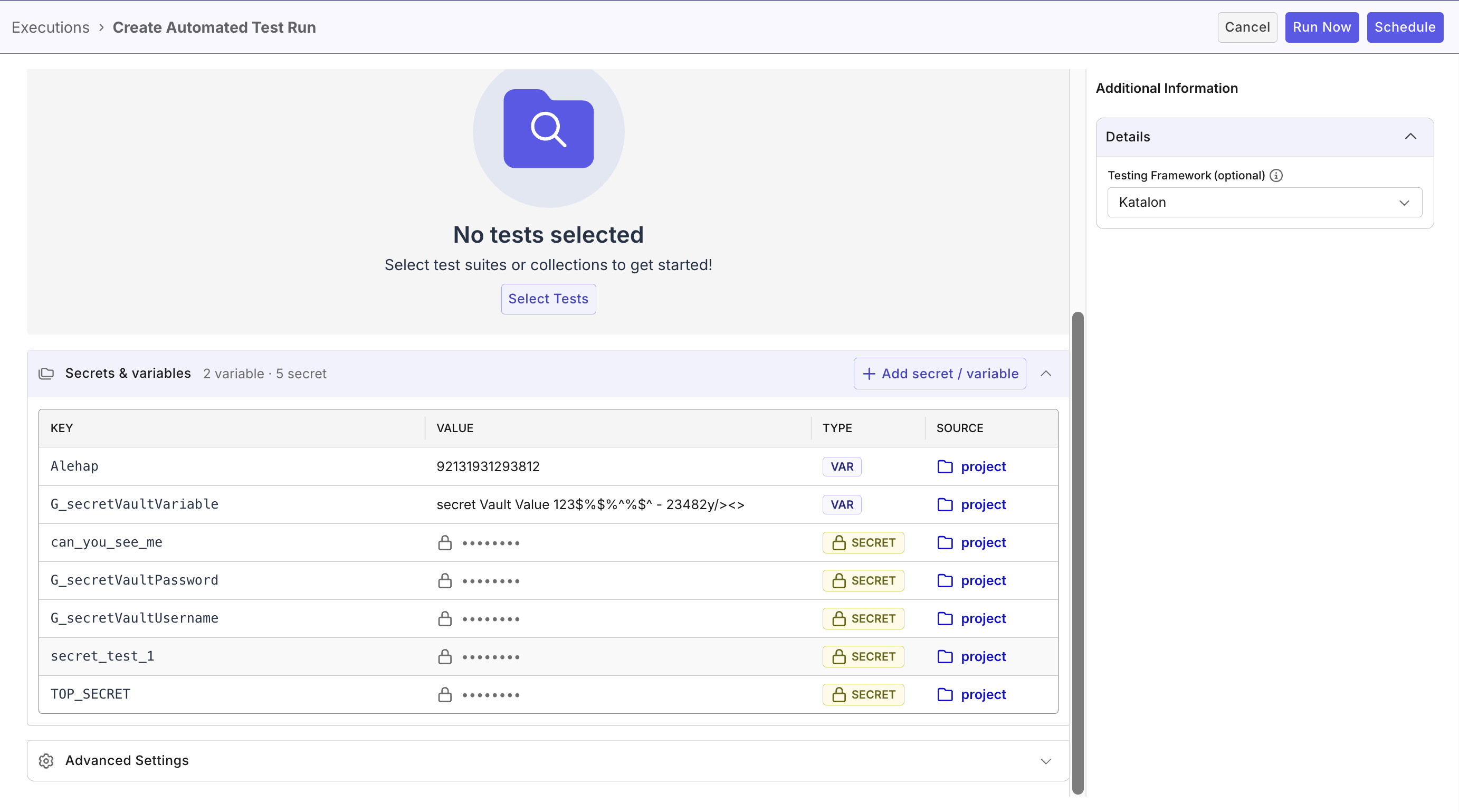Click the Testing Framework info icon
Viewport: 1459px width, 812px height.
pyautogui.click(x=1276, y=176)
